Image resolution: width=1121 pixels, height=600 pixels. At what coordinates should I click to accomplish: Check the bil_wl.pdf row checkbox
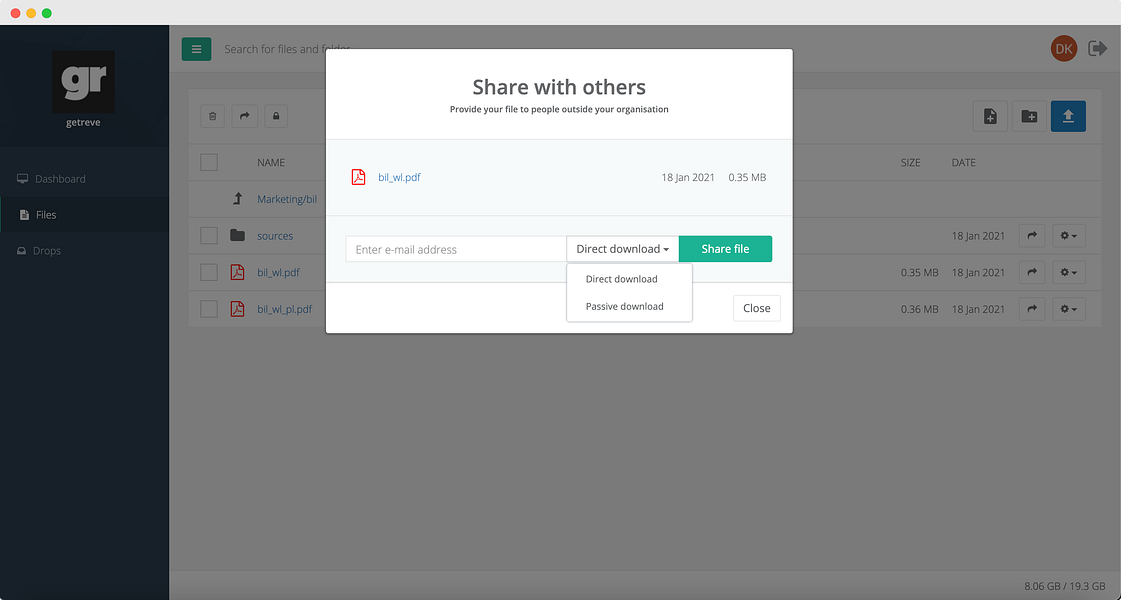[x=209, y=272]
